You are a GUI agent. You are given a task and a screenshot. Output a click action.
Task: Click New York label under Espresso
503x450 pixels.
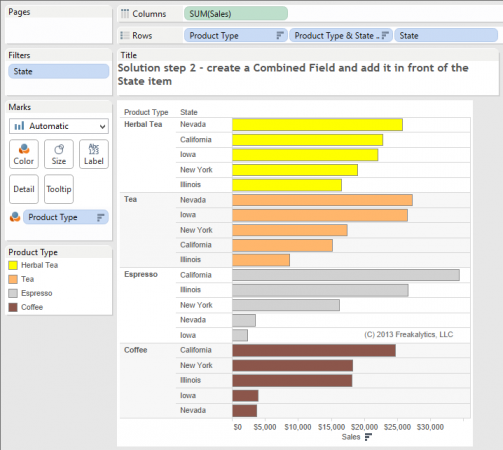coord(196,305)
